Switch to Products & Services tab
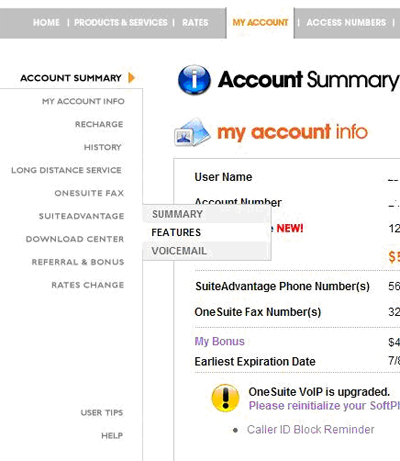 [121, 22]
